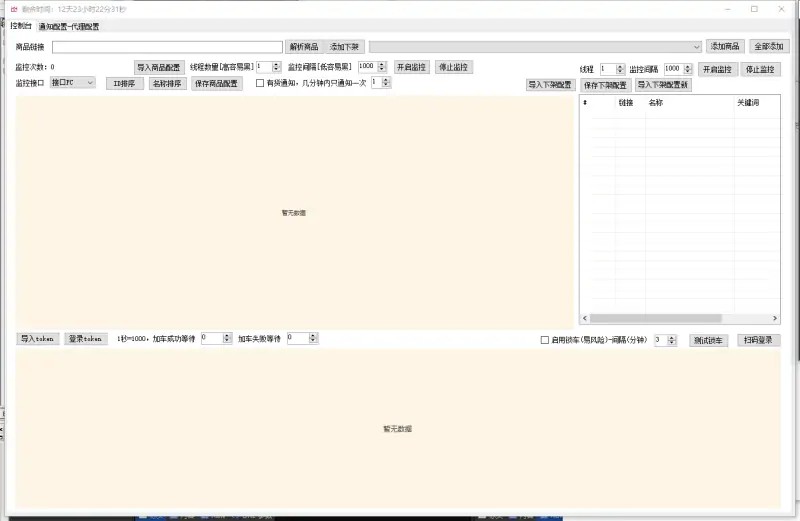Increase the 线程数量 value with up arrow
This screenshot has width=800, height=521.
[276, 64]
